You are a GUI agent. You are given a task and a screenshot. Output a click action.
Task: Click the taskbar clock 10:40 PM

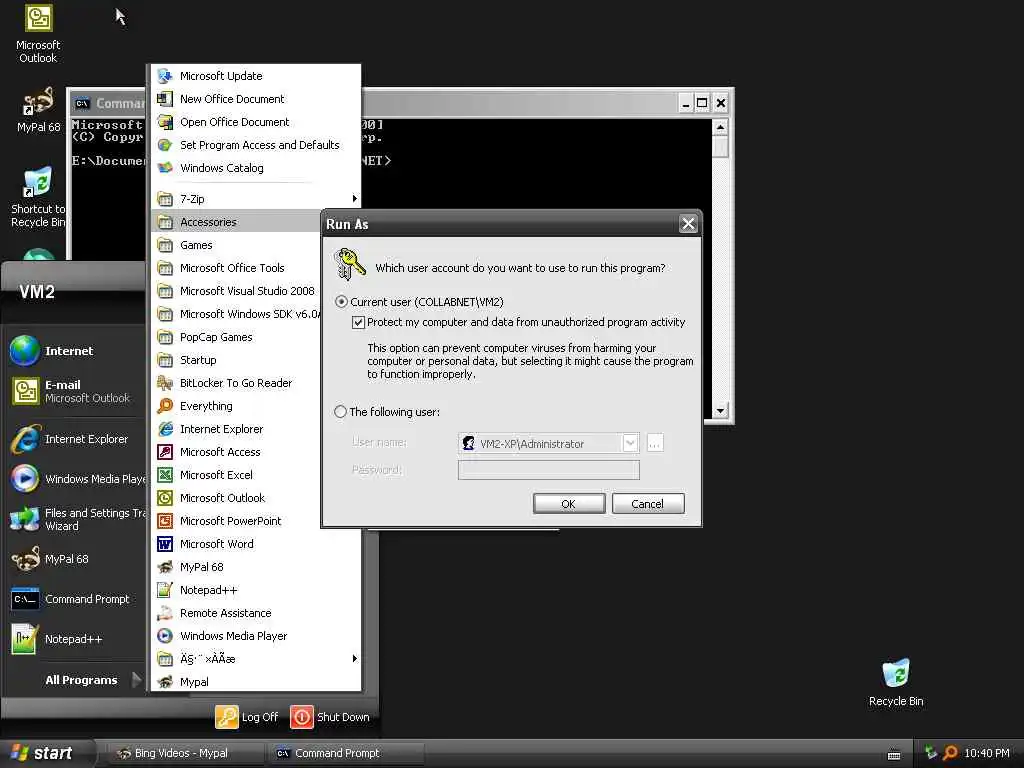pos(987,753)
